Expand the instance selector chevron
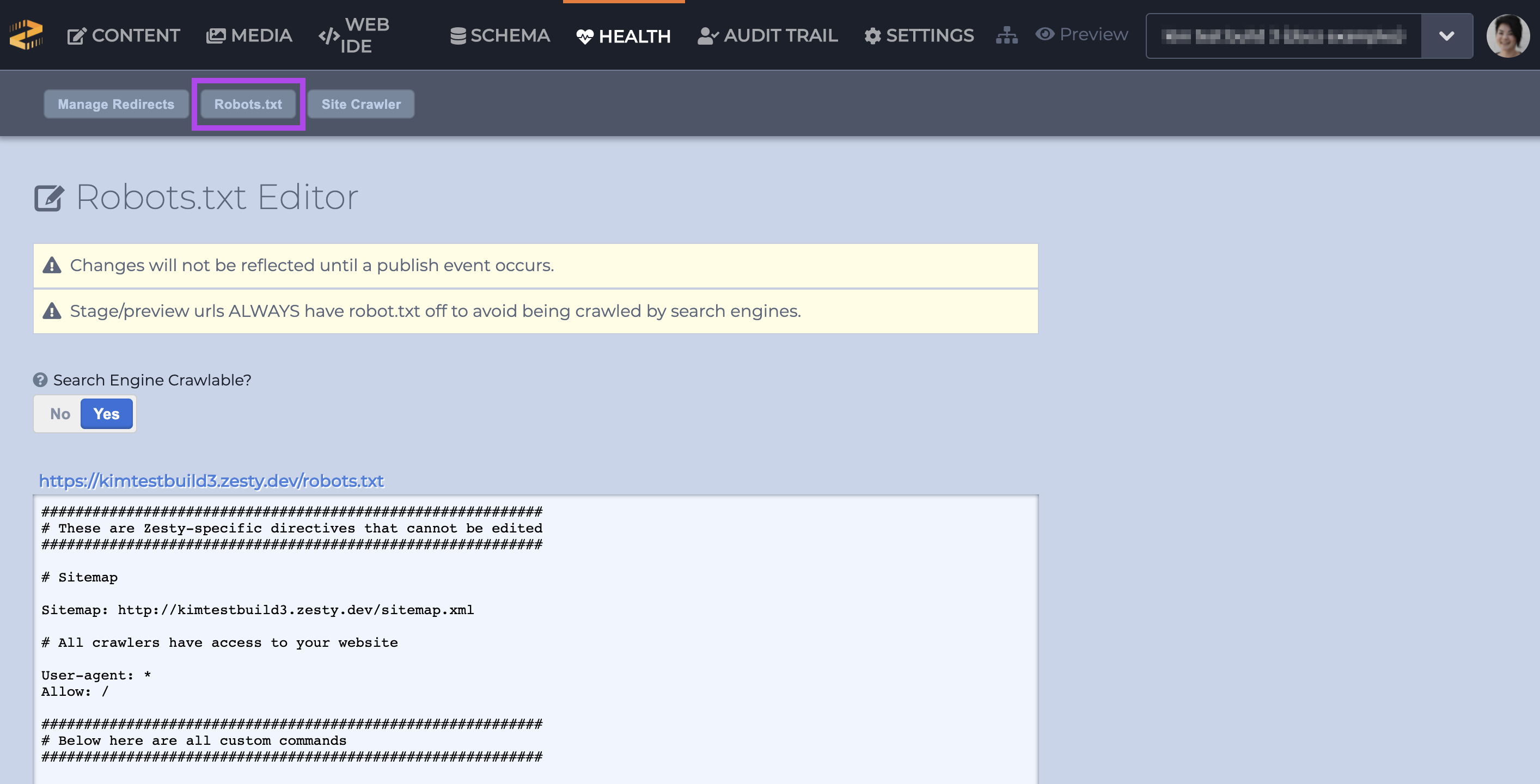 point(1447,36)
